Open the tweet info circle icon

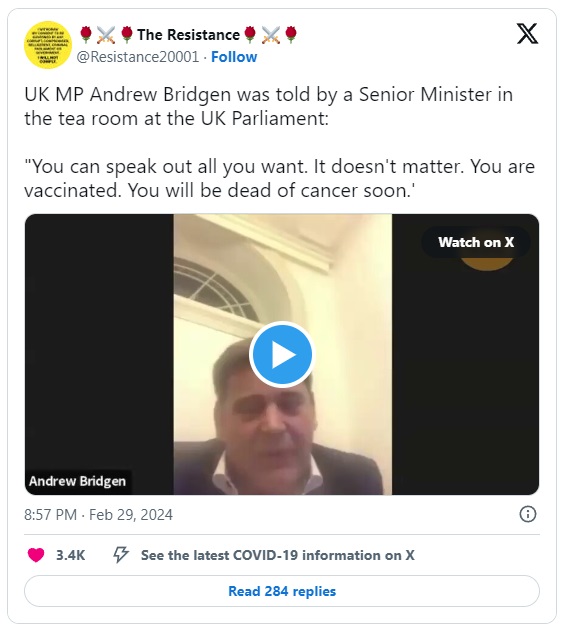point(527,514)
